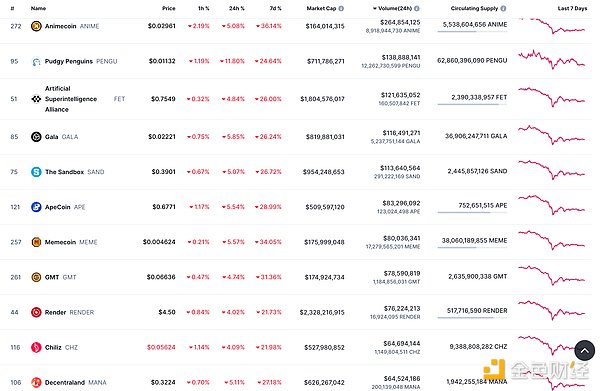
Task: Sort by Volume(24h) column arrow
Action: [x=375, y=8]
